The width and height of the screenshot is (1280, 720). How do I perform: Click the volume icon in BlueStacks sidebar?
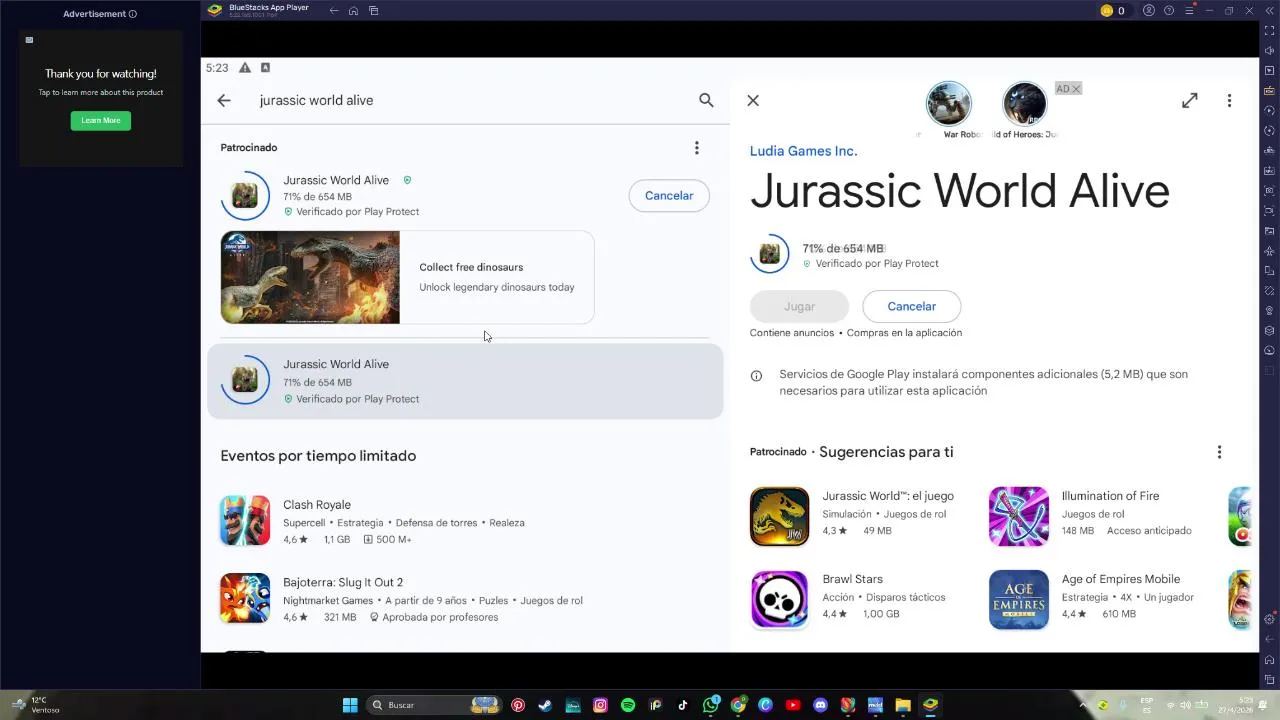point(1269,50)
